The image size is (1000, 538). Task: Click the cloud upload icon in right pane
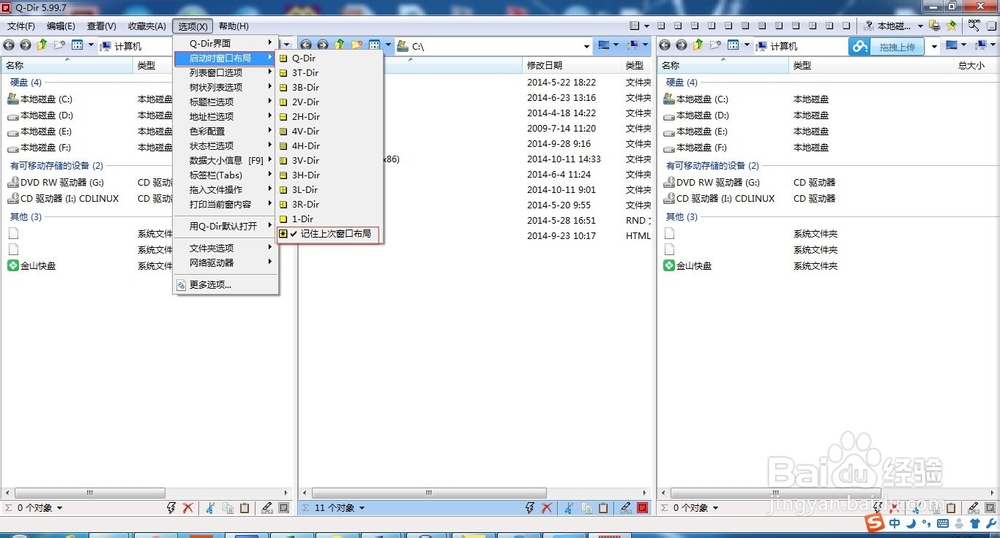pyautogui.click(x=860, y=47)
